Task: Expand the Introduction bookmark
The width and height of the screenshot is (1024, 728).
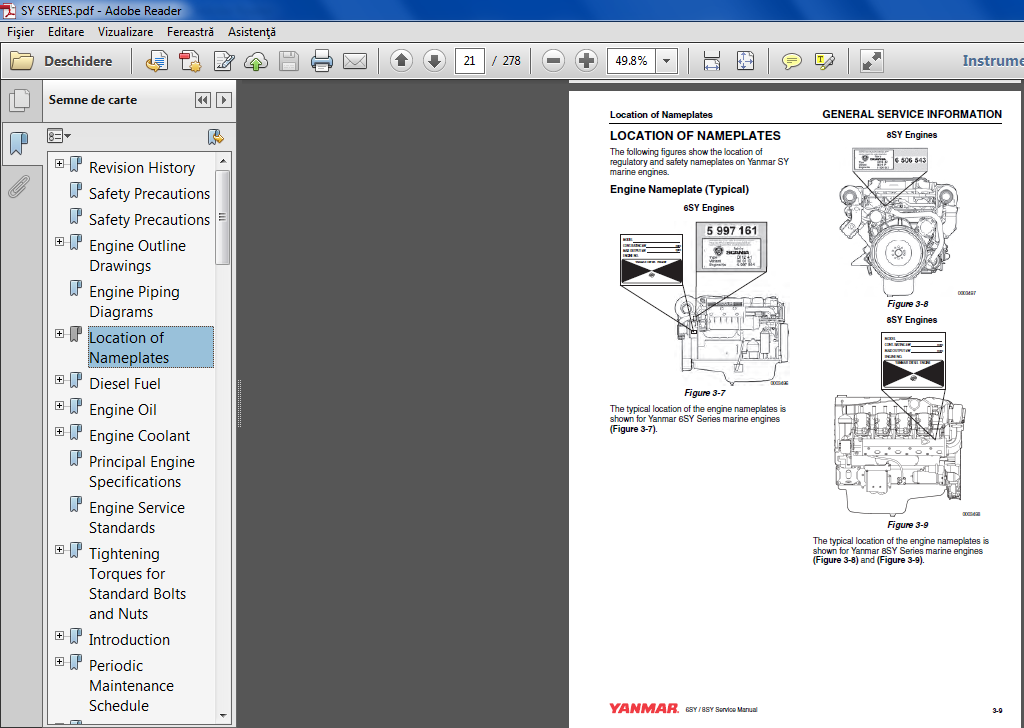Action: [59, 635]
